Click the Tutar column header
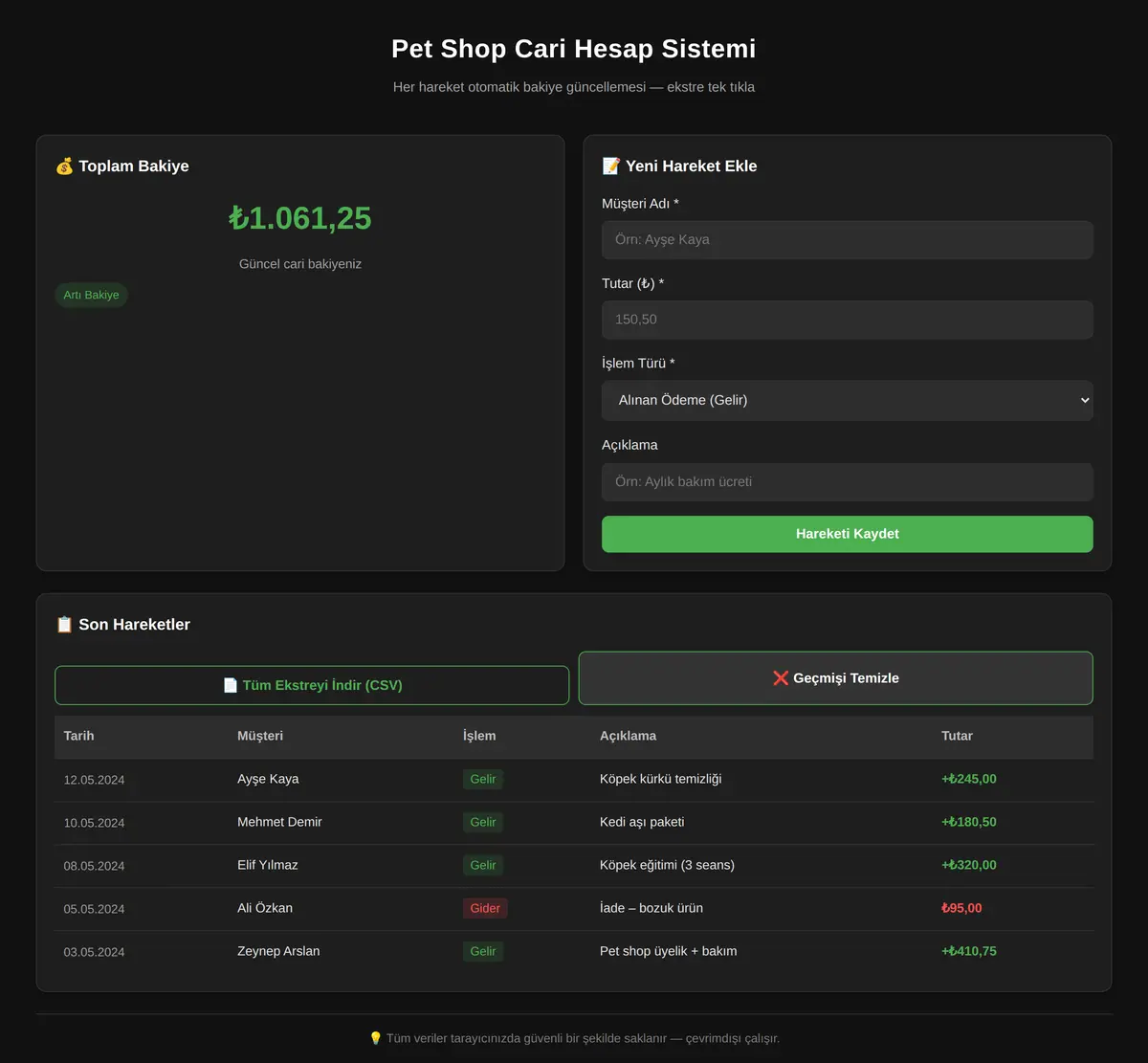The width and height of the screenshot is (1148, 1063). point(957,736)
